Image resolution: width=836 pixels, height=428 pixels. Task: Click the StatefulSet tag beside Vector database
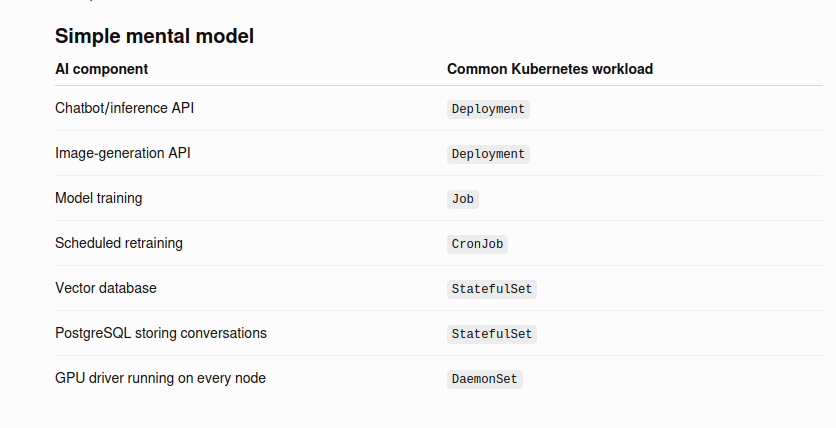492,289
